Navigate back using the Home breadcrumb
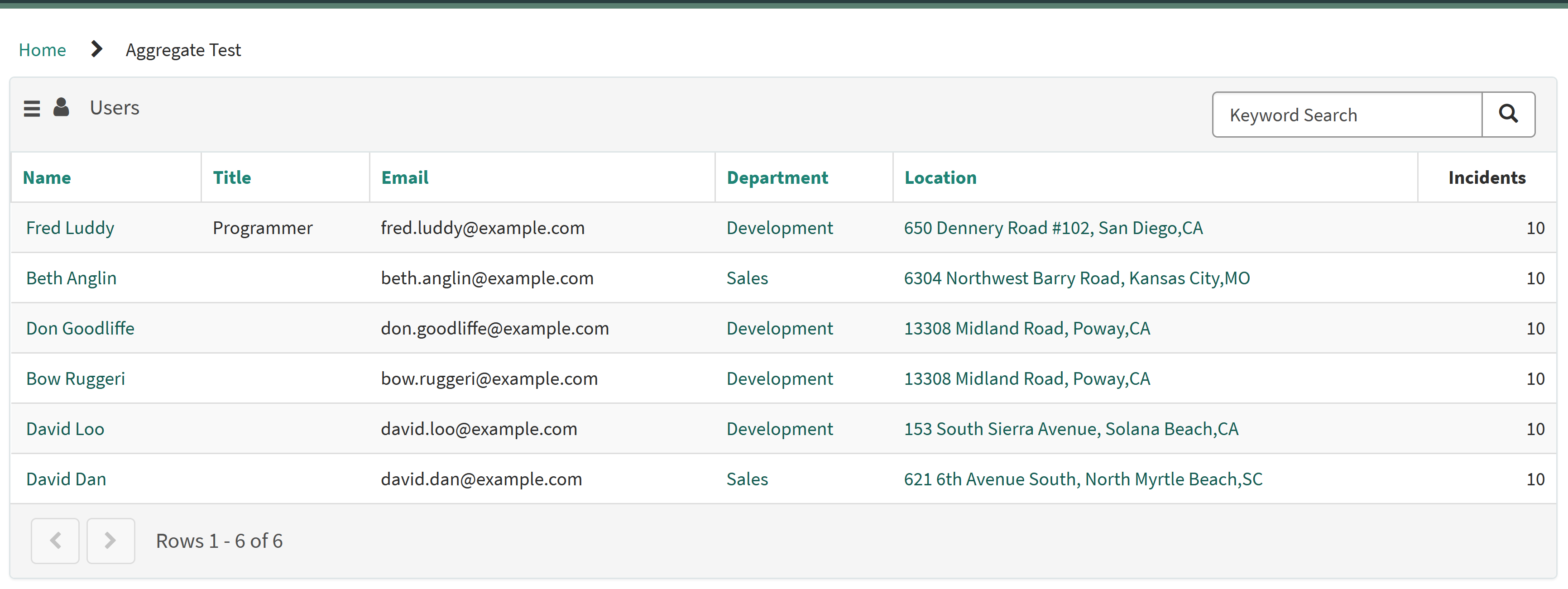This screenshot has height=589, width=1568. coord(42,49)
